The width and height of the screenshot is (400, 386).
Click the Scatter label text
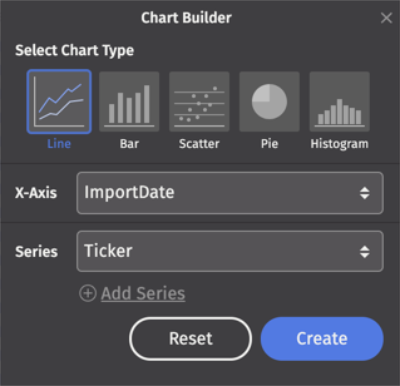tap(199, 144)
